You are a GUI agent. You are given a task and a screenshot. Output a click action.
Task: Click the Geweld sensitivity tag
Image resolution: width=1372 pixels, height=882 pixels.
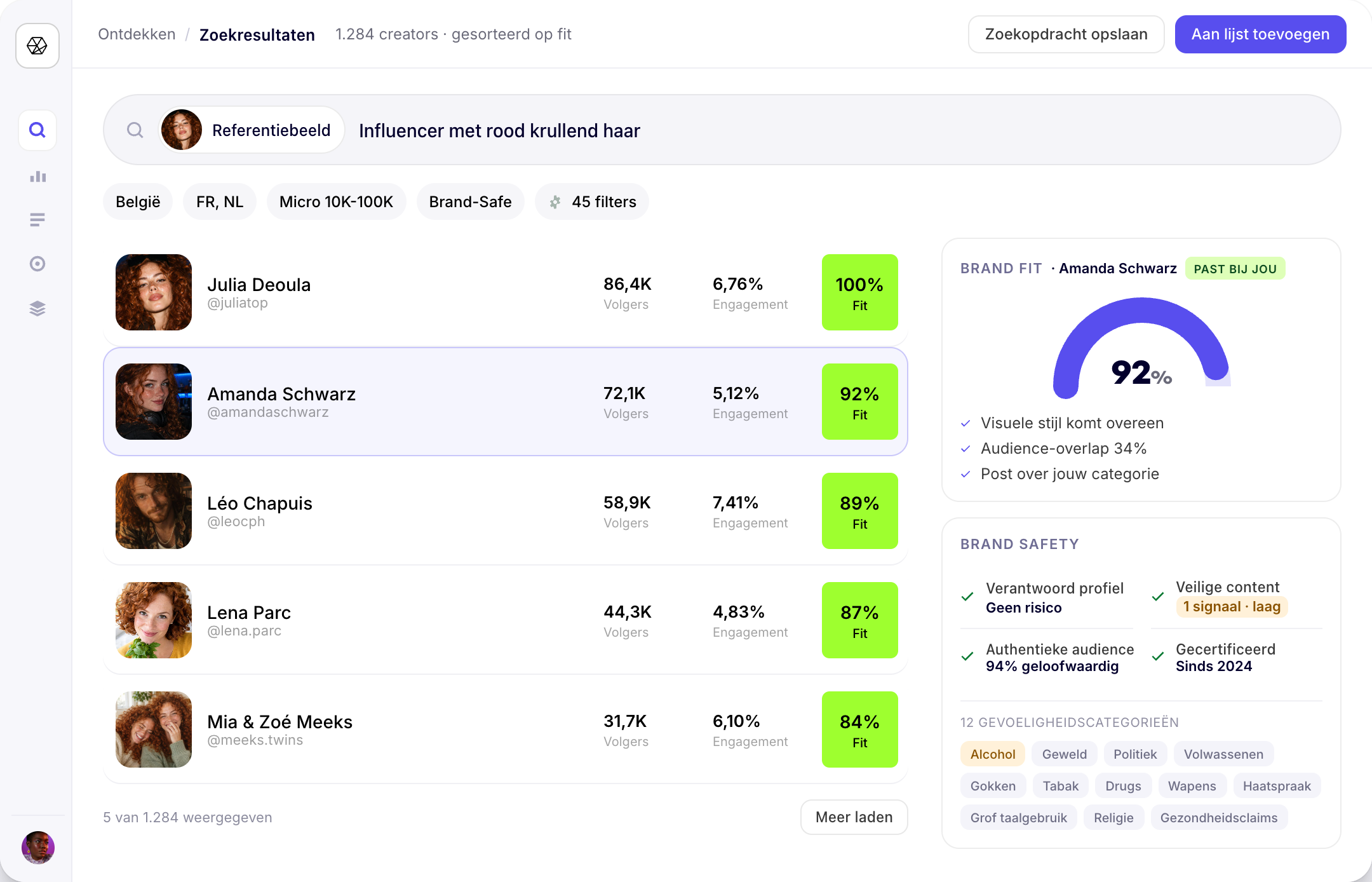point(1065,754)
